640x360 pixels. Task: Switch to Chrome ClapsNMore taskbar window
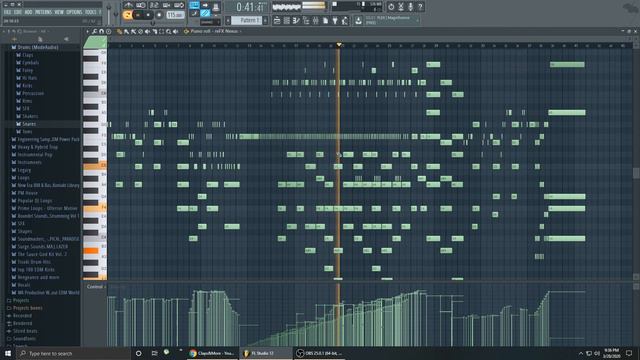212,353
